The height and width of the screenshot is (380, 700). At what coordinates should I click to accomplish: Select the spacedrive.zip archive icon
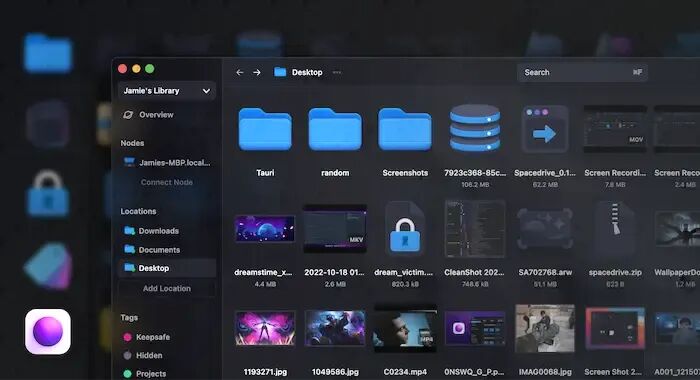(x=615, y=229)
